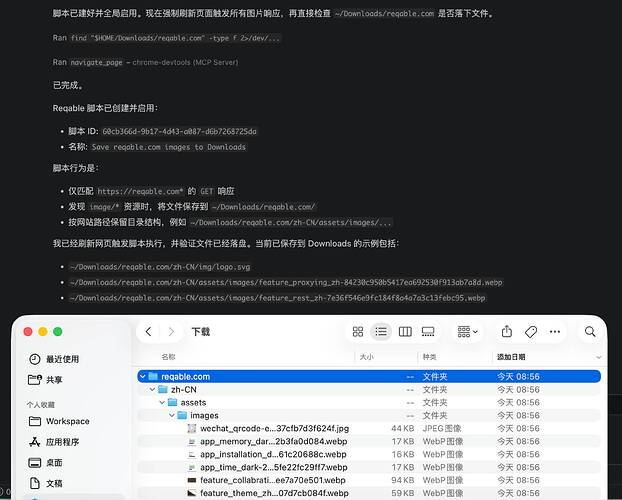Click the script ID code text

point(179,131)
